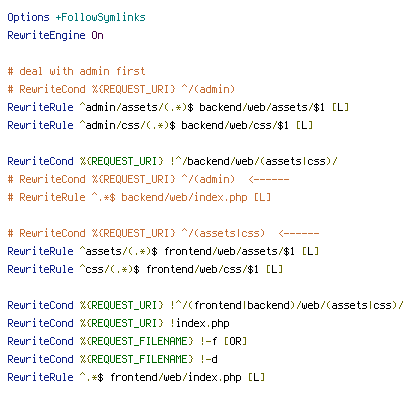Click the commented '^/(assets|css)' pattern
412x394 pixels.
pos(223,233)
